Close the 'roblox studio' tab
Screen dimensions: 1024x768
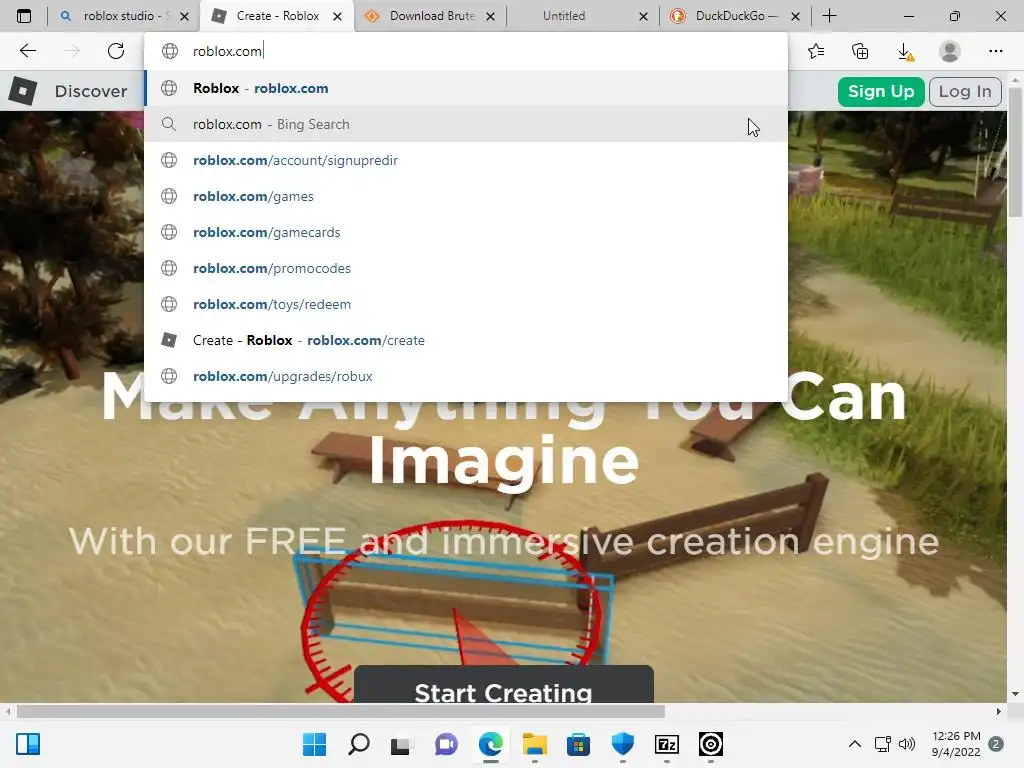coord(184,16)
